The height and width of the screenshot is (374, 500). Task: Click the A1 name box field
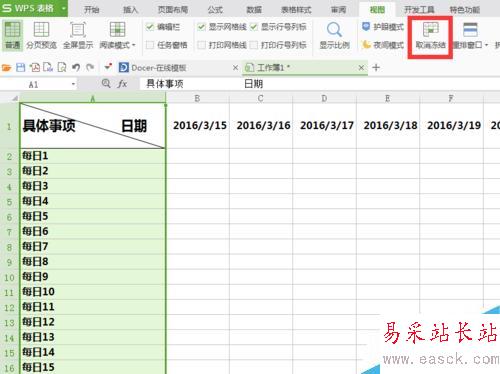35,84
